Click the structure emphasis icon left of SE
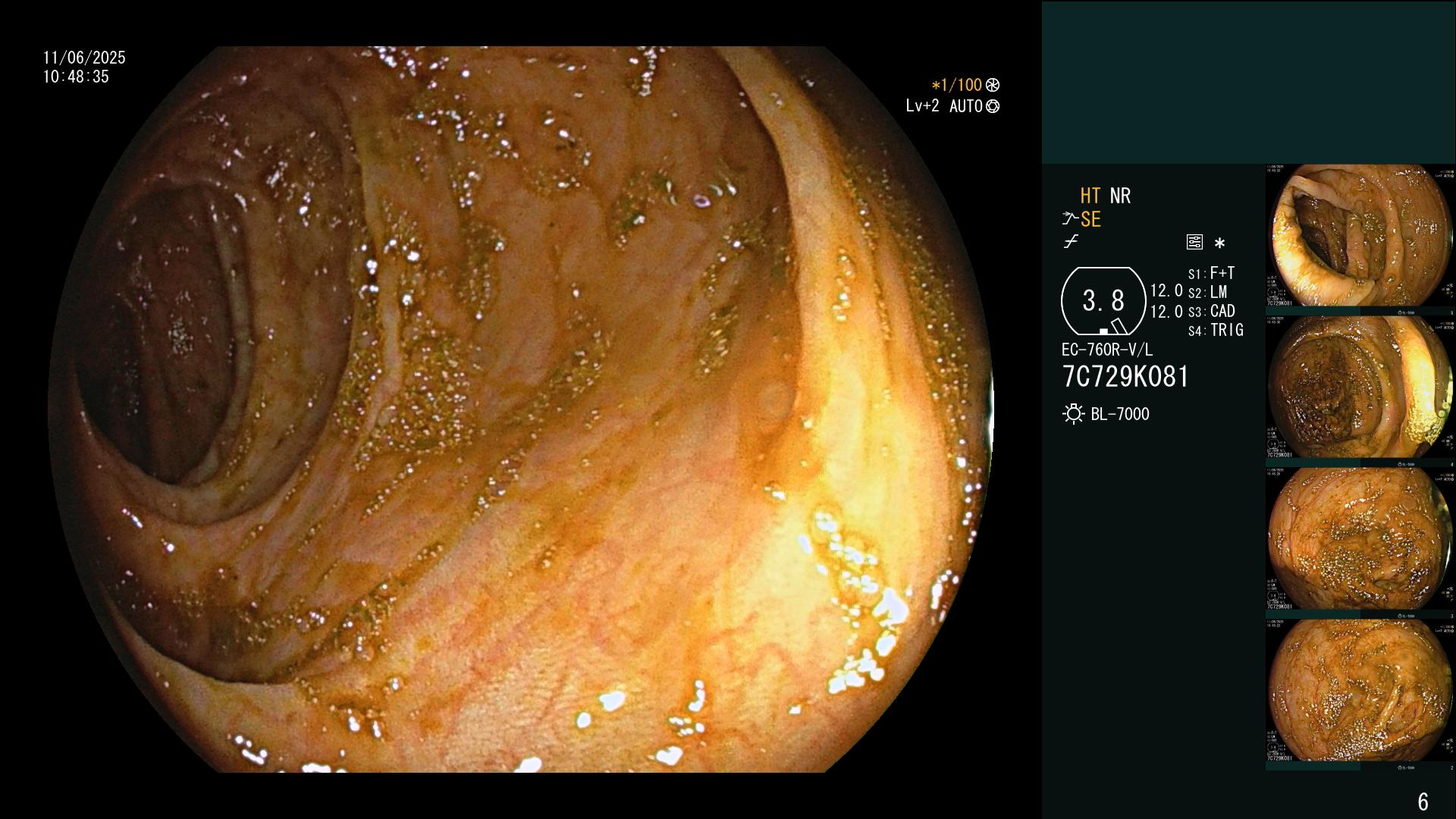Viewport: 1456px width, 819px height. pyautogui.click(x=1070, y=219)
